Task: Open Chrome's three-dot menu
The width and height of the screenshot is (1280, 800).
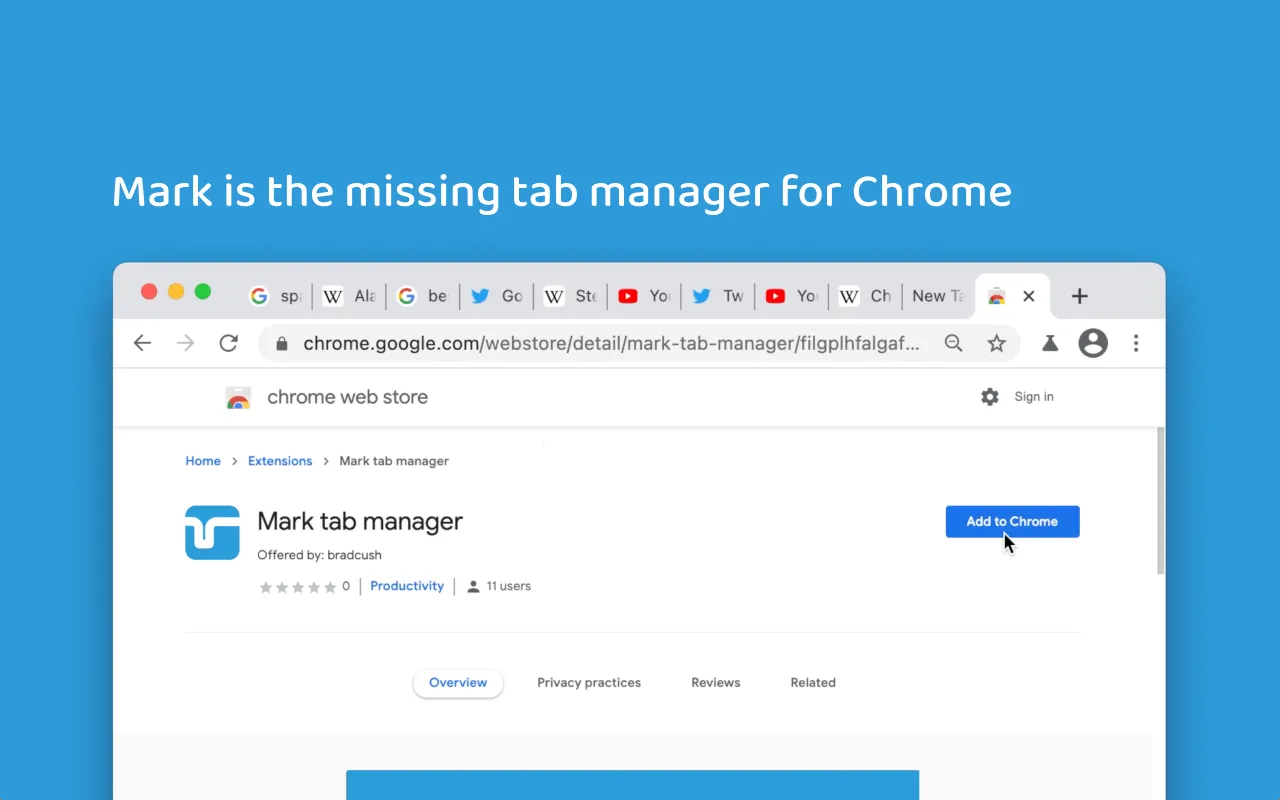Action: pyautogui.click(x=1136, y=343)
